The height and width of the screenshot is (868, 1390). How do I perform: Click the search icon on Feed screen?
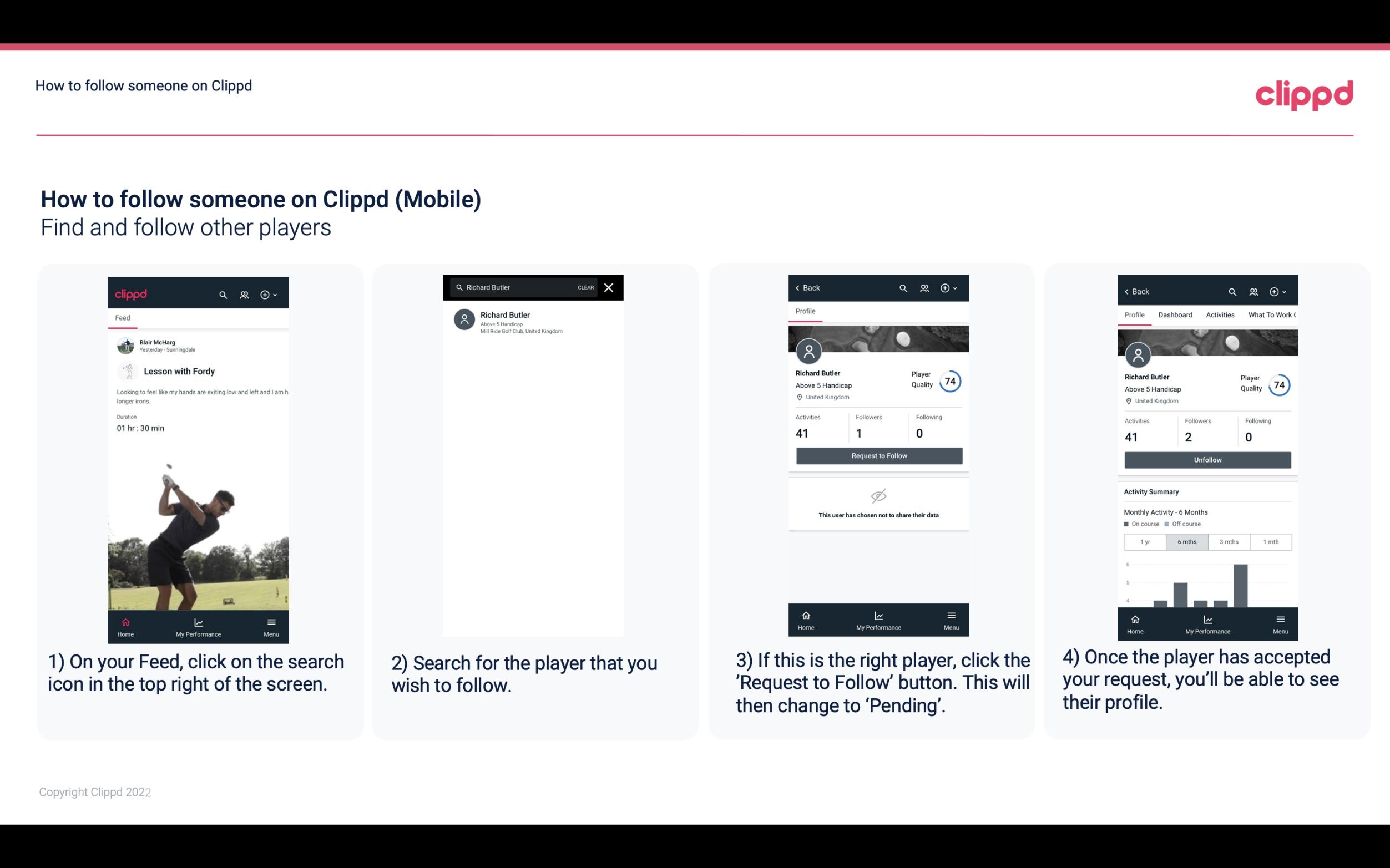click(x=222, y=293)
